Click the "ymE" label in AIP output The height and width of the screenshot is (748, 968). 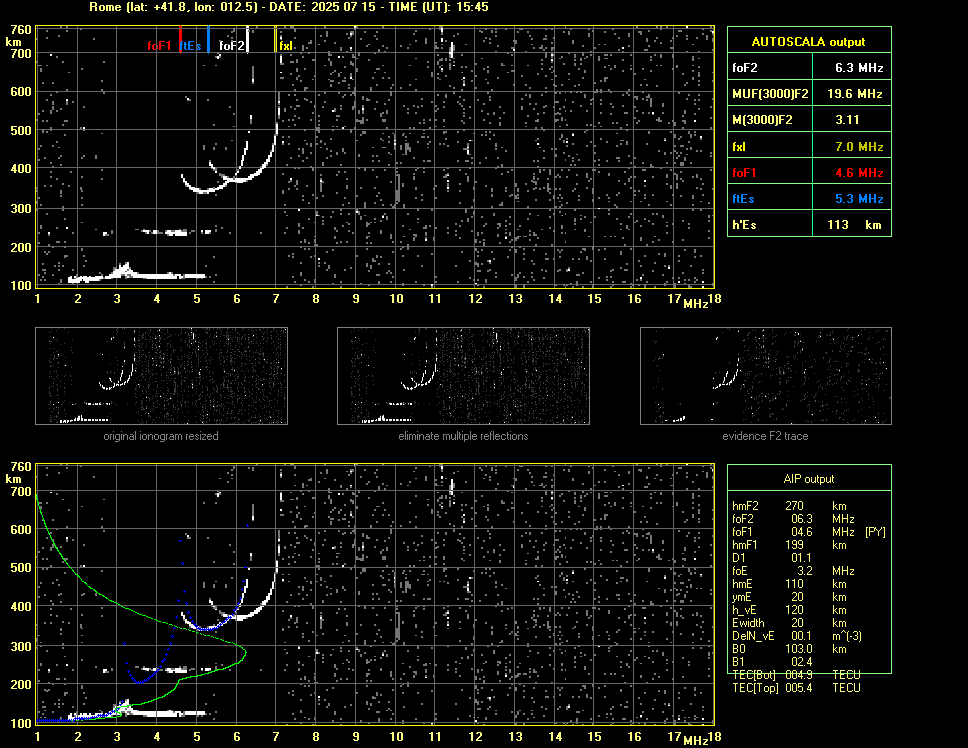(741, 597)
